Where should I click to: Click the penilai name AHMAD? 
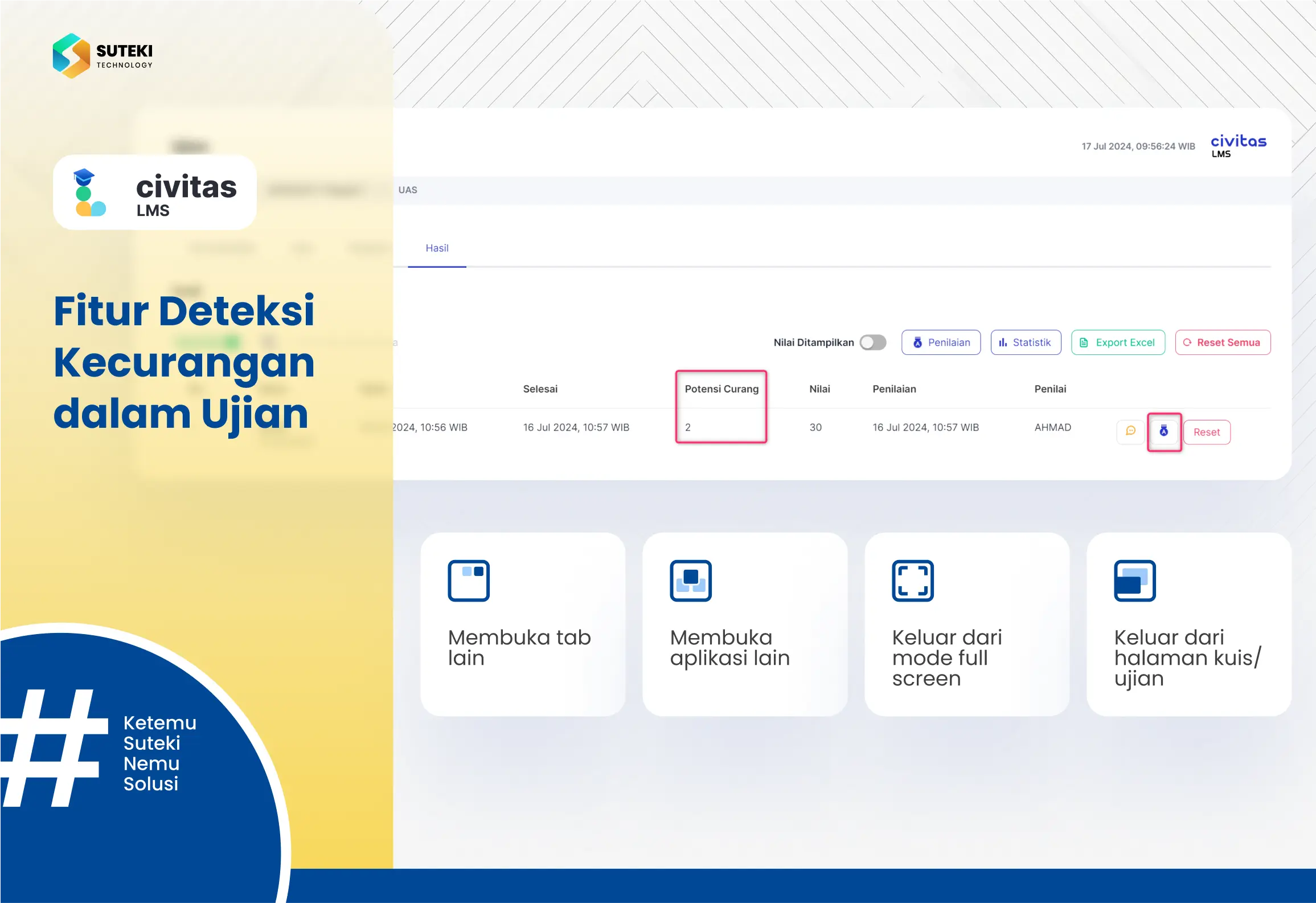(1052, 427)
